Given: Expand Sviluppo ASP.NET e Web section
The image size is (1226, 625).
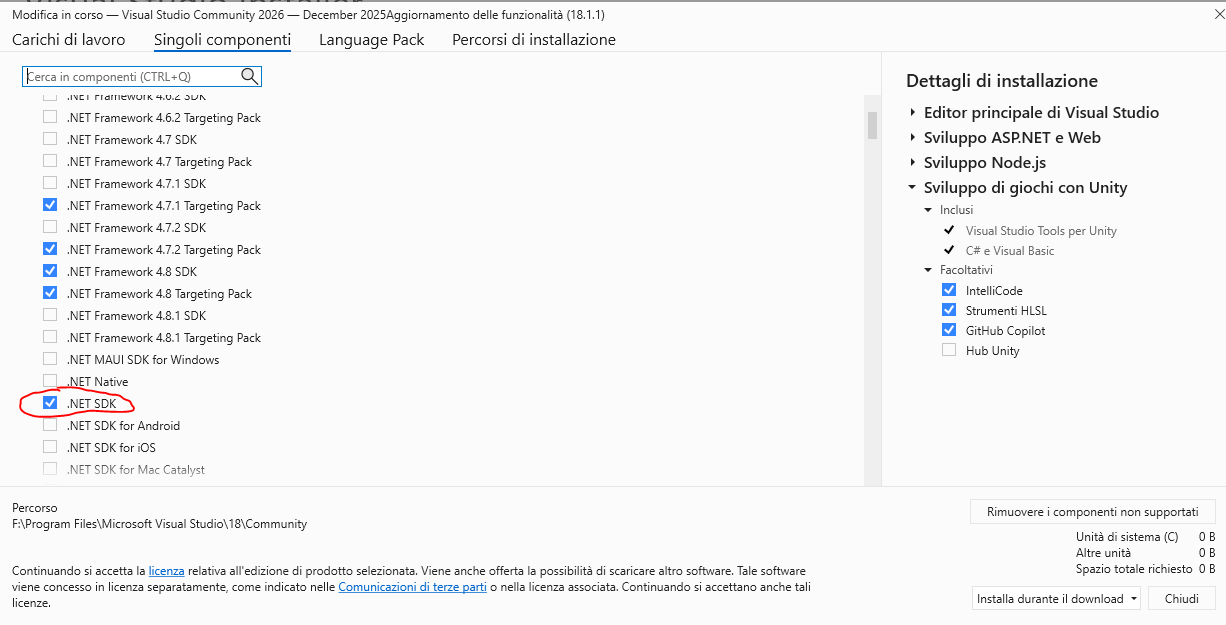Looking at the screenshot, I should [913, 138].
